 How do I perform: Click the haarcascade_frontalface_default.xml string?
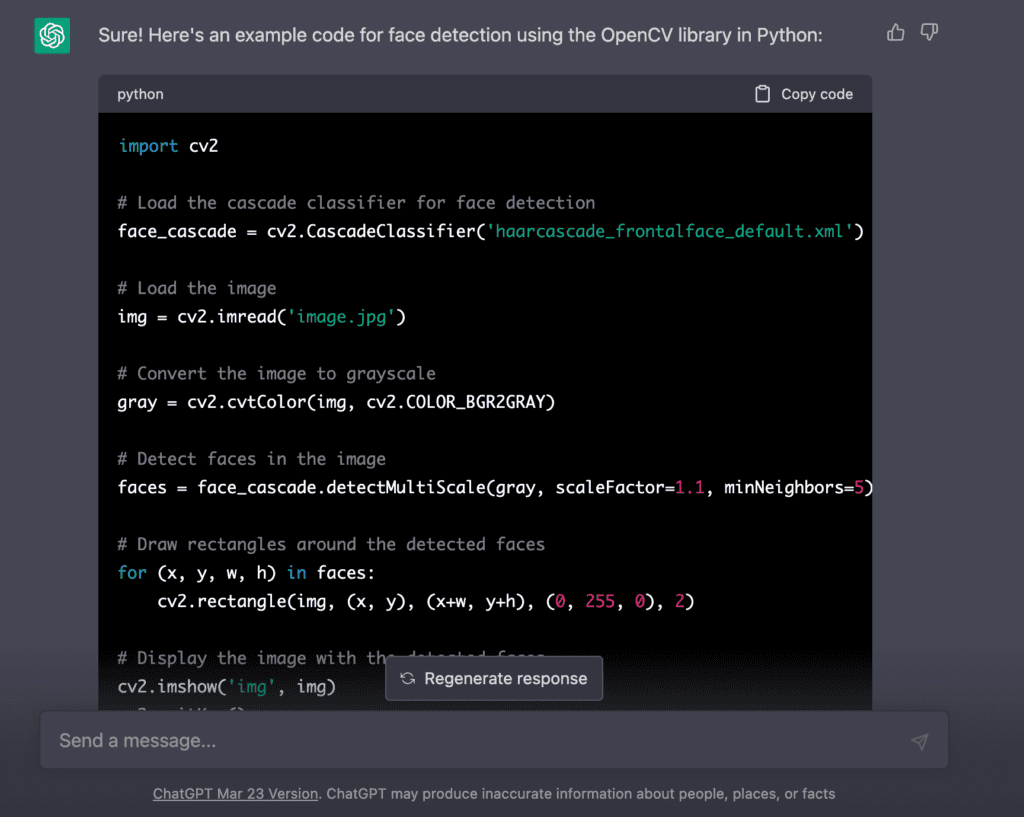tap(670, 231)
